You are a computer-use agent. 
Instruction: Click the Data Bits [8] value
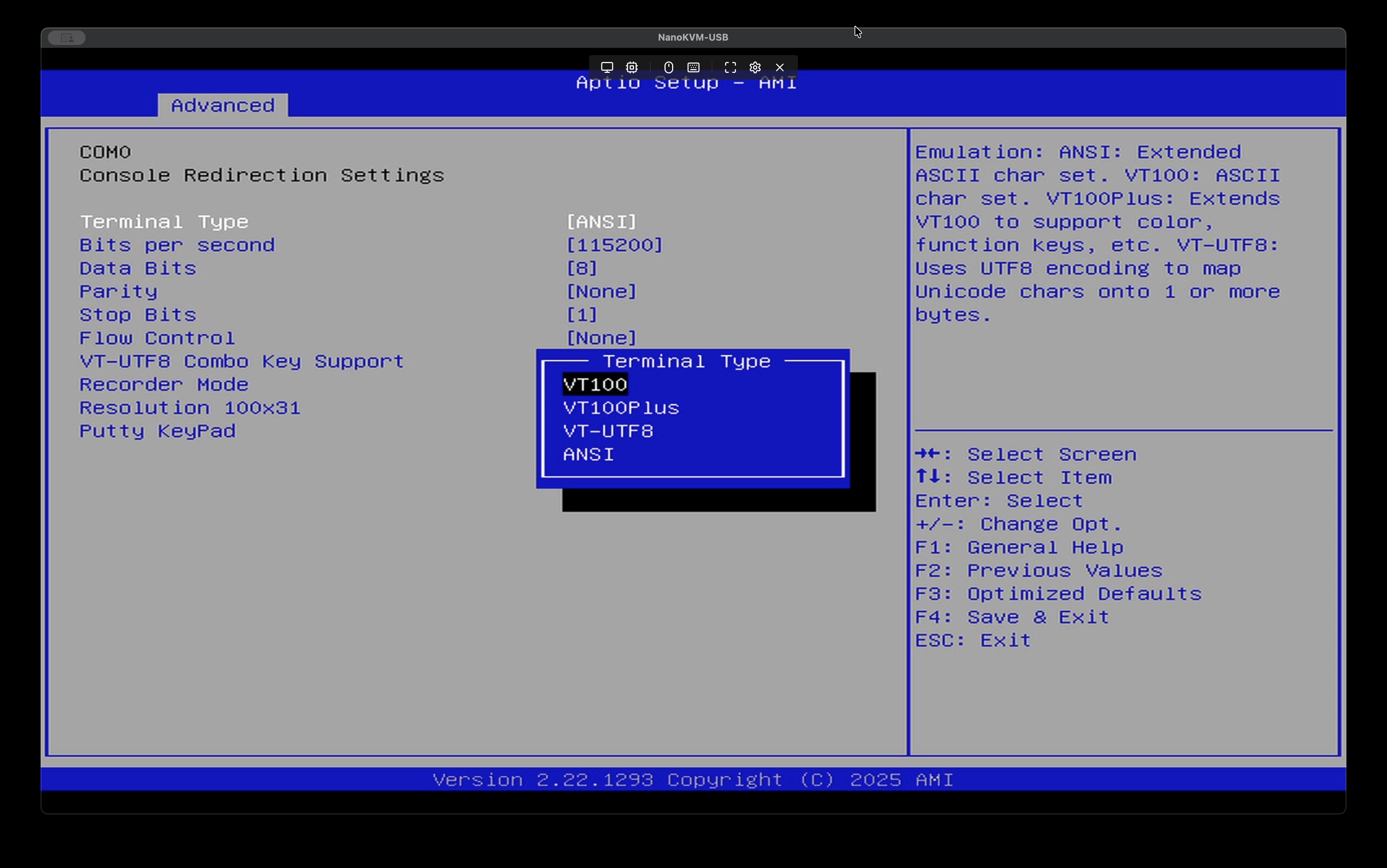click(x=582, y=269)
